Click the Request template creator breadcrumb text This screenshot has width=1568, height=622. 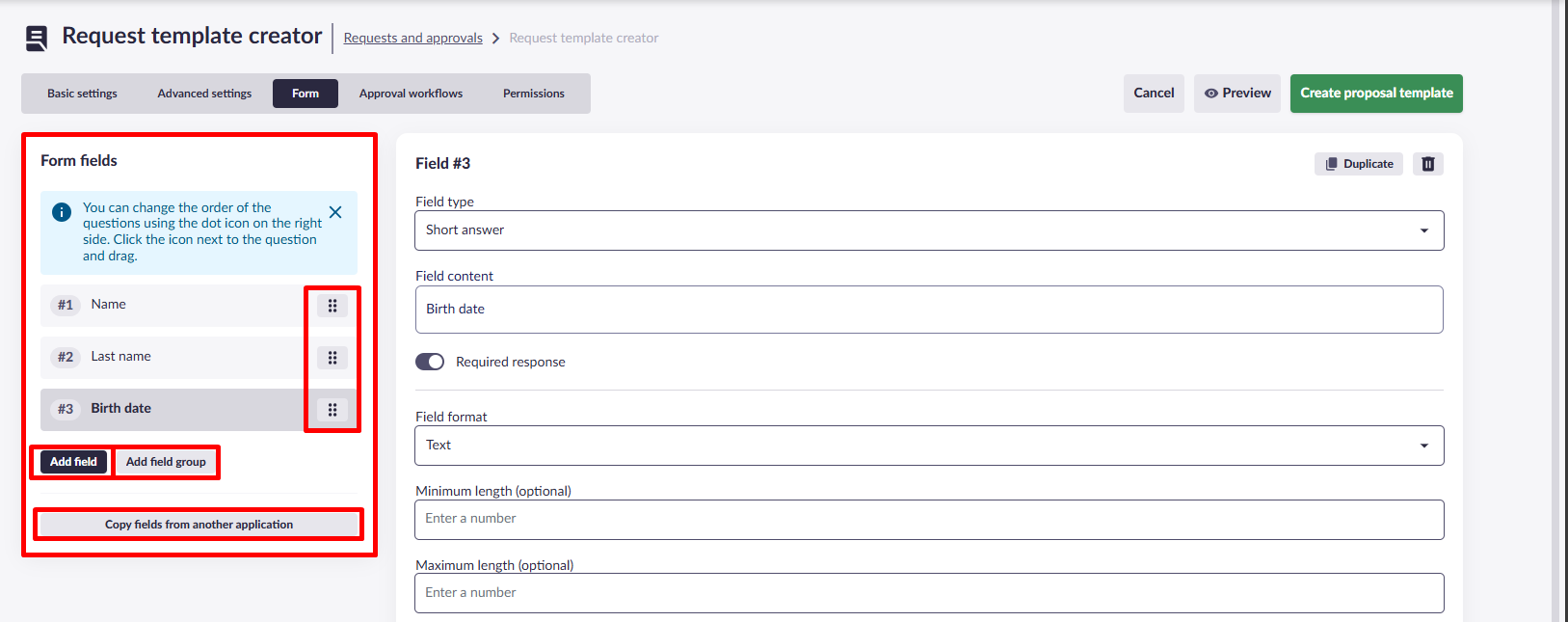click(584, 39)
